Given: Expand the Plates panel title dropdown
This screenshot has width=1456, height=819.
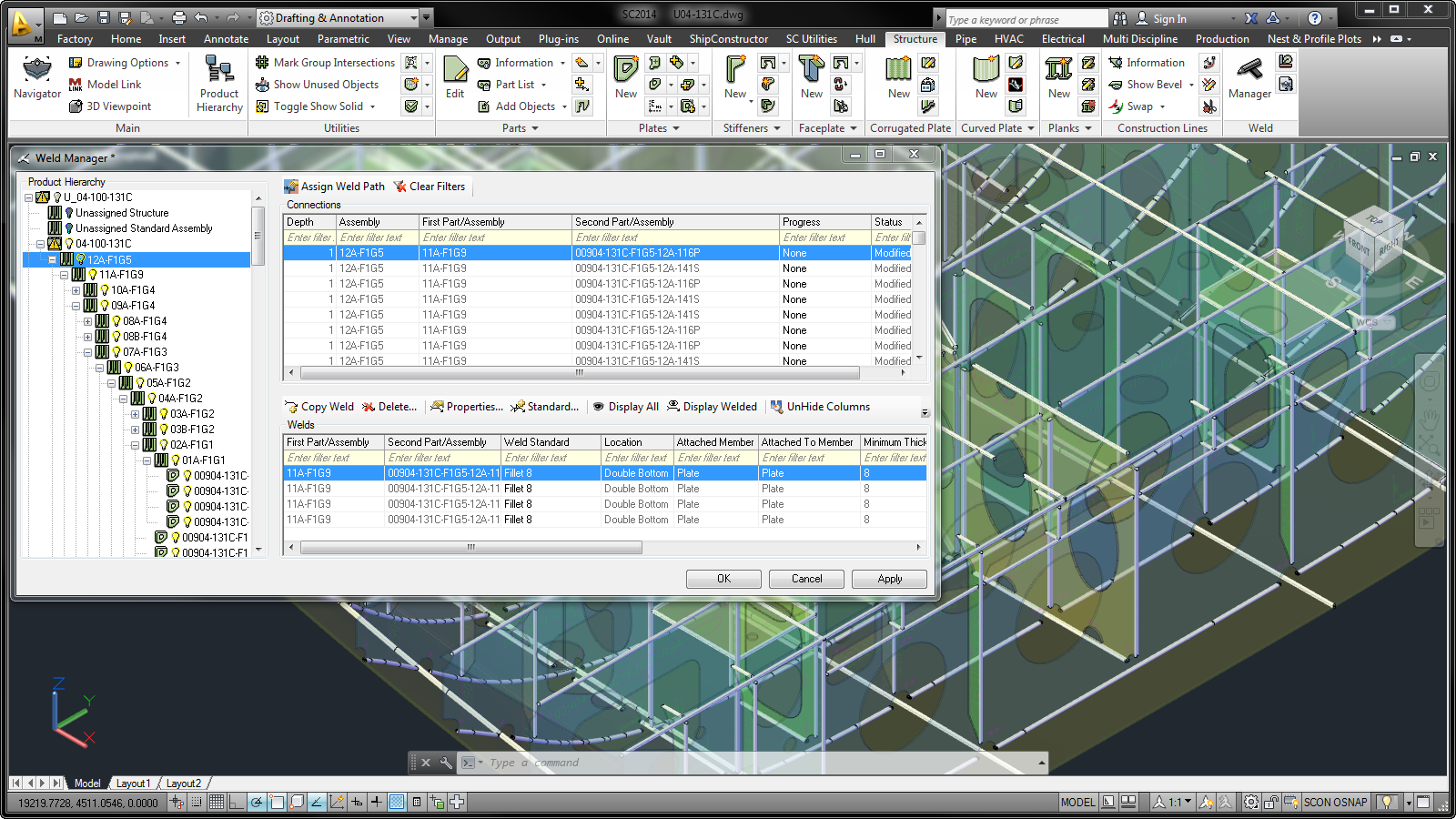Looking at the screenshot, I should (x=659, y=128).
